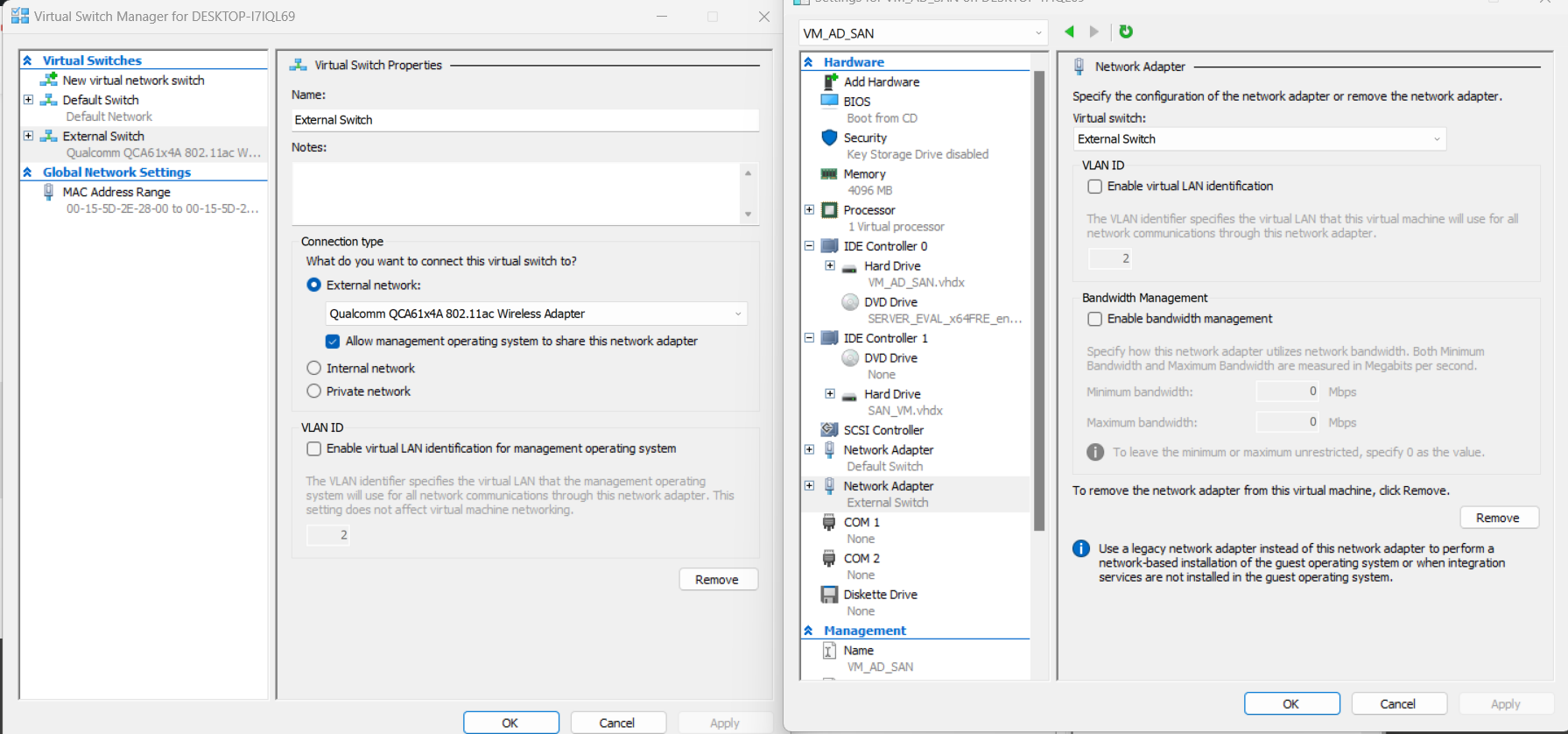Click the IDE Controller 1 icon
This screenshot has width=1568, height=734.
(829, 338)
